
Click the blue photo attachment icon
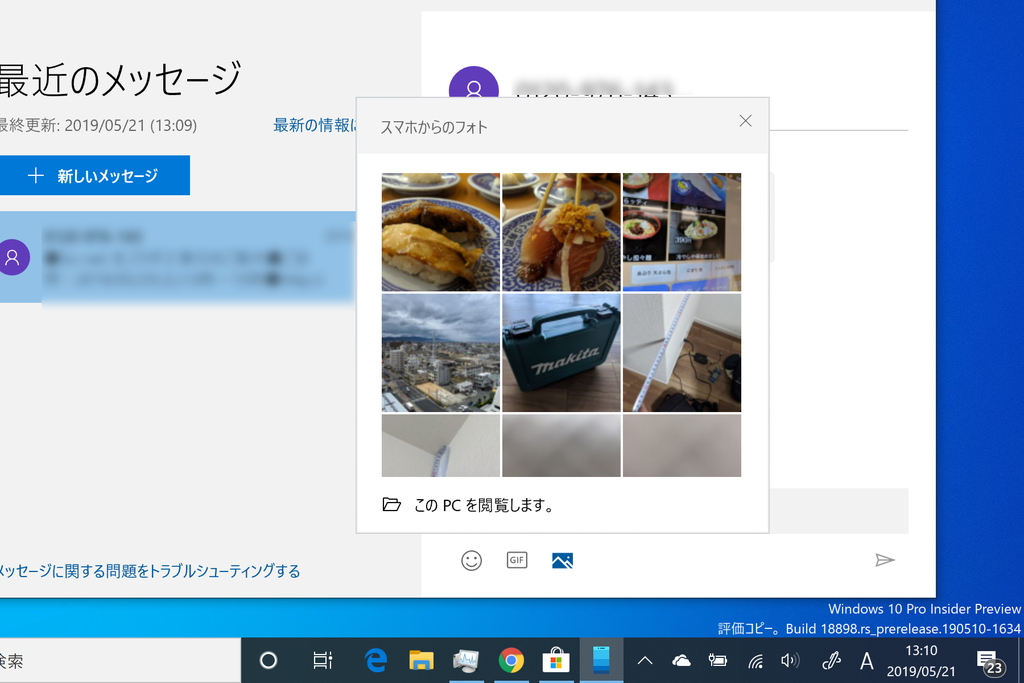[561, 560]
